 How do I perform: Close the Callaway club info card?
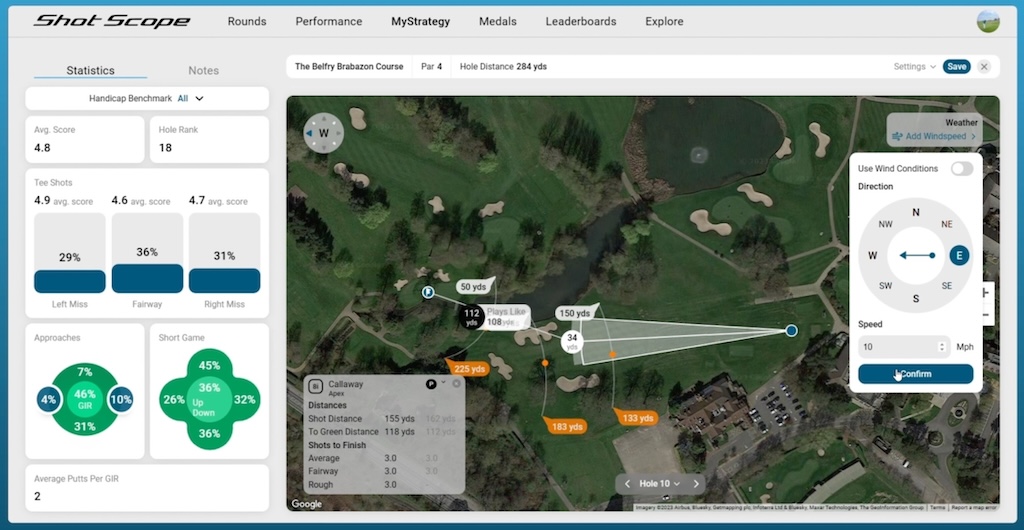[456, 383]
